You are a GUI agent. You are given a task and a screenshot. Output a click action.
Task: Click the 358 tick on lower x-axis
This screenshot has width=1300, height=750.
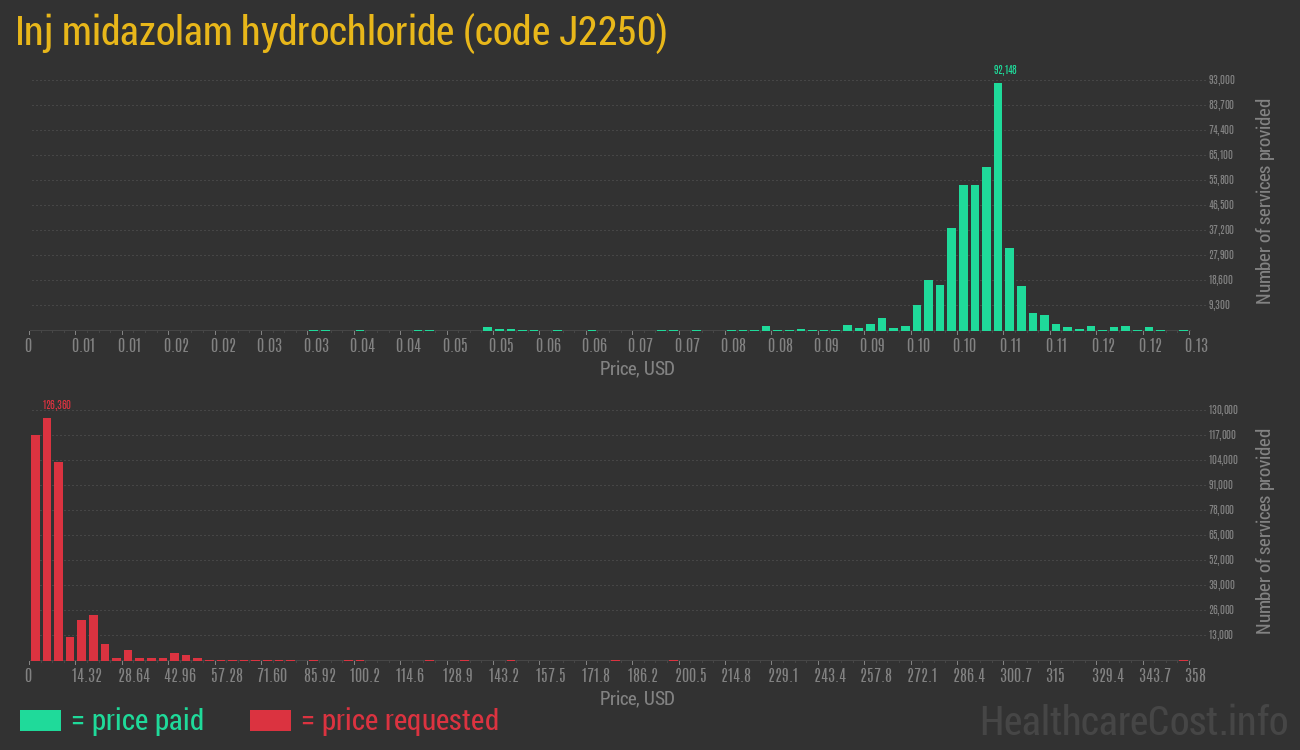click(1194, 676)
